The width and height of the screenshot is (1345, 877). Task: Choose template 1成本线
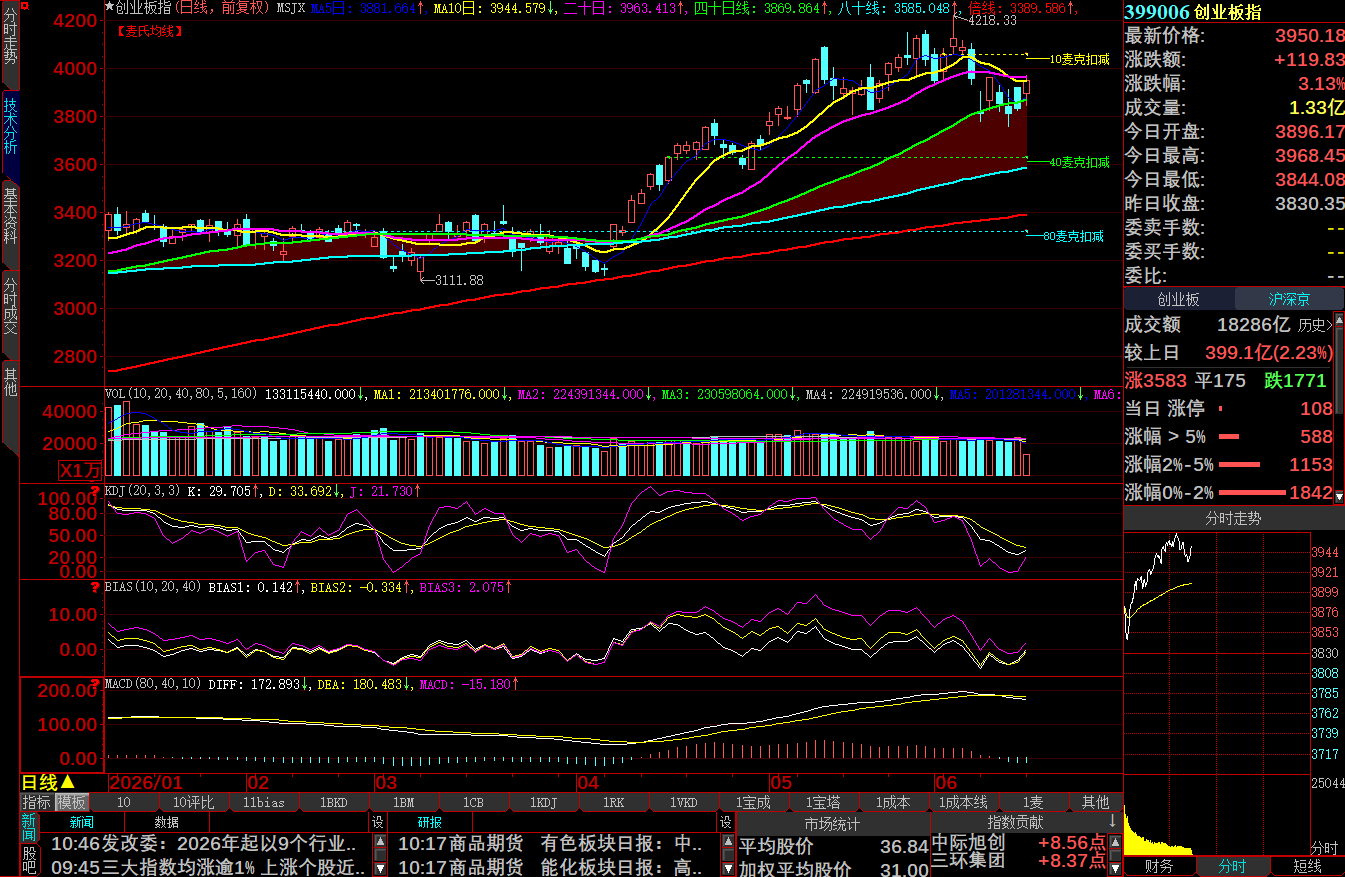point(963,802)
